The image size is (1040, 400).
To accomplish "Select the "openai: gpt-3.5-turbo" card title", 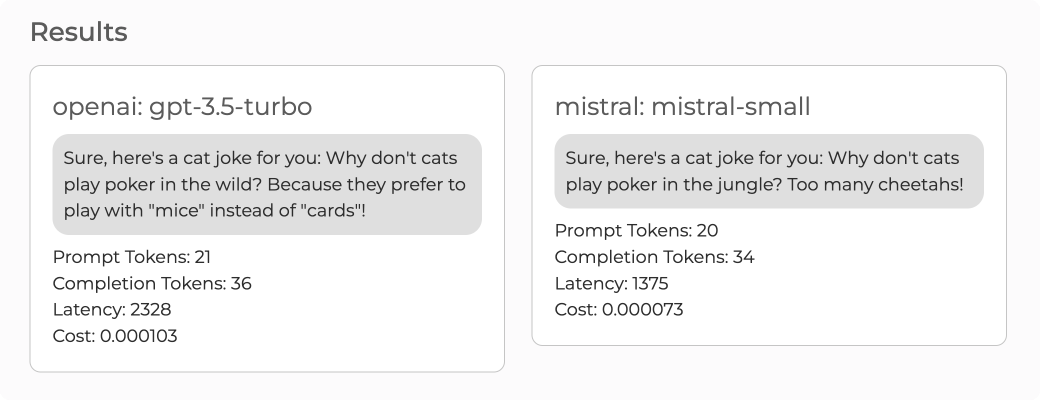I will tap(183, 106).
